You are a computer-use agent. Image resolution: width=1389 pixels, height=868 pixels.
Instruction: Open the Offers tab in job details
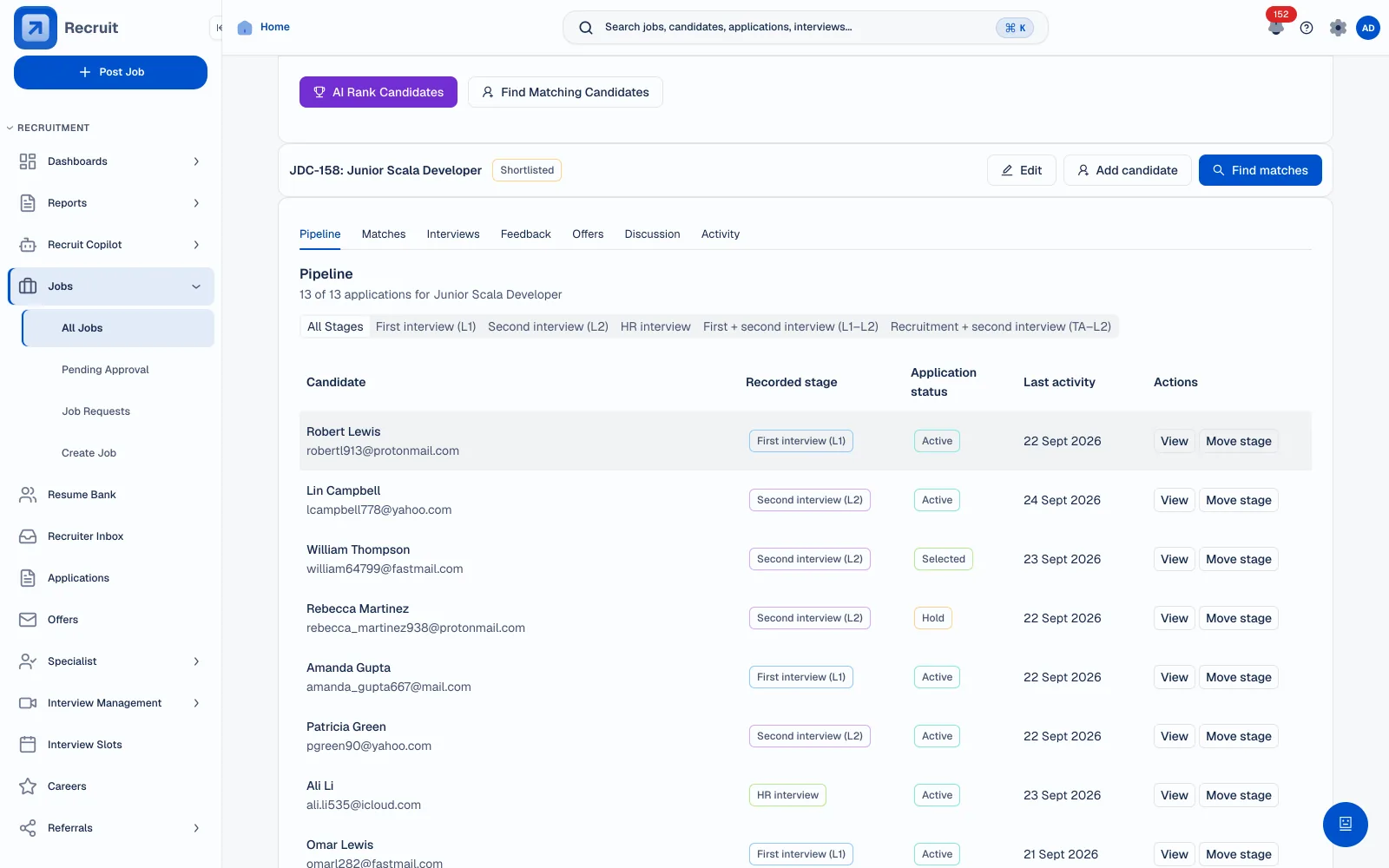coord(588,234)
